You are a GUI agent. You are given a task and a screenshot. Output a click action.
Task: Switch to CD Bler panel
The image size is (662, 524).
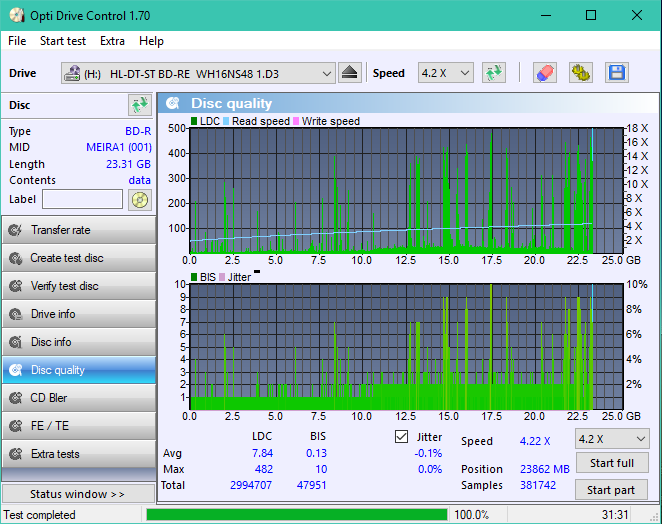point(79,398)
